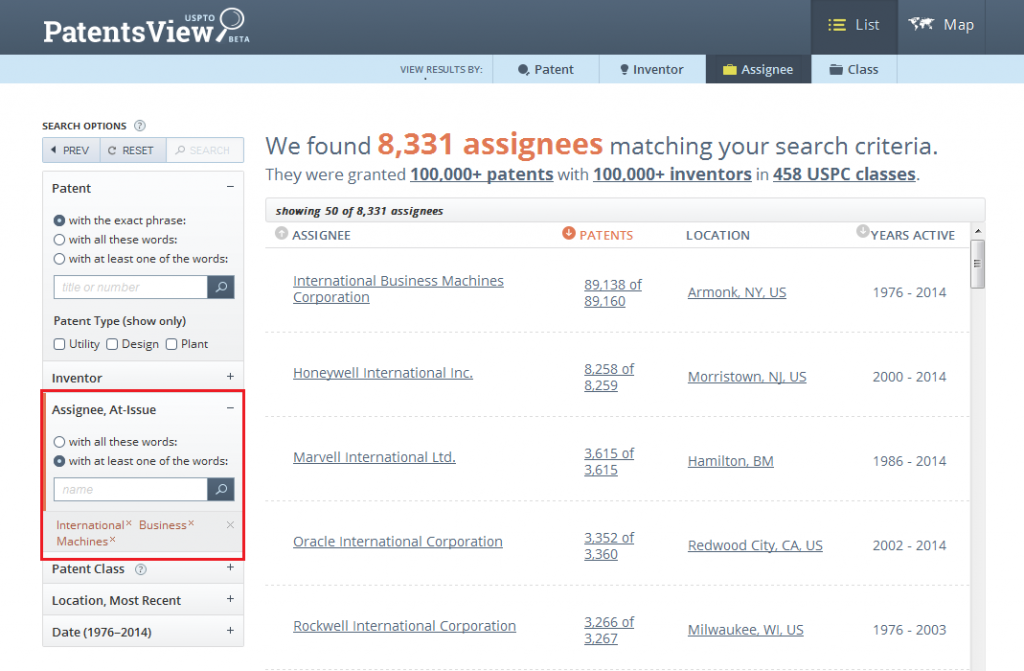The height and width of the screenshot is (671, 1024).
Task: Clear all assignee search terms
Action: tap(230, 525)
